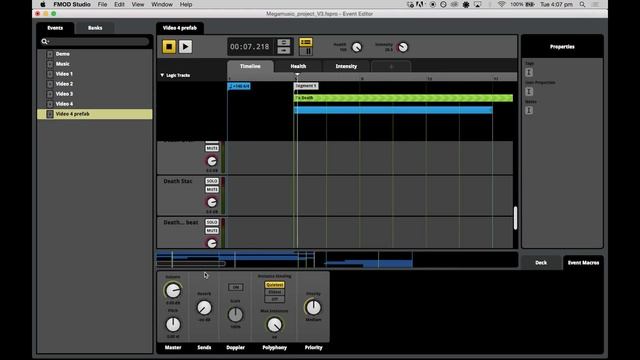
Task: Click the vertical scrollbar of the track area
Action: tap(515, 218)
